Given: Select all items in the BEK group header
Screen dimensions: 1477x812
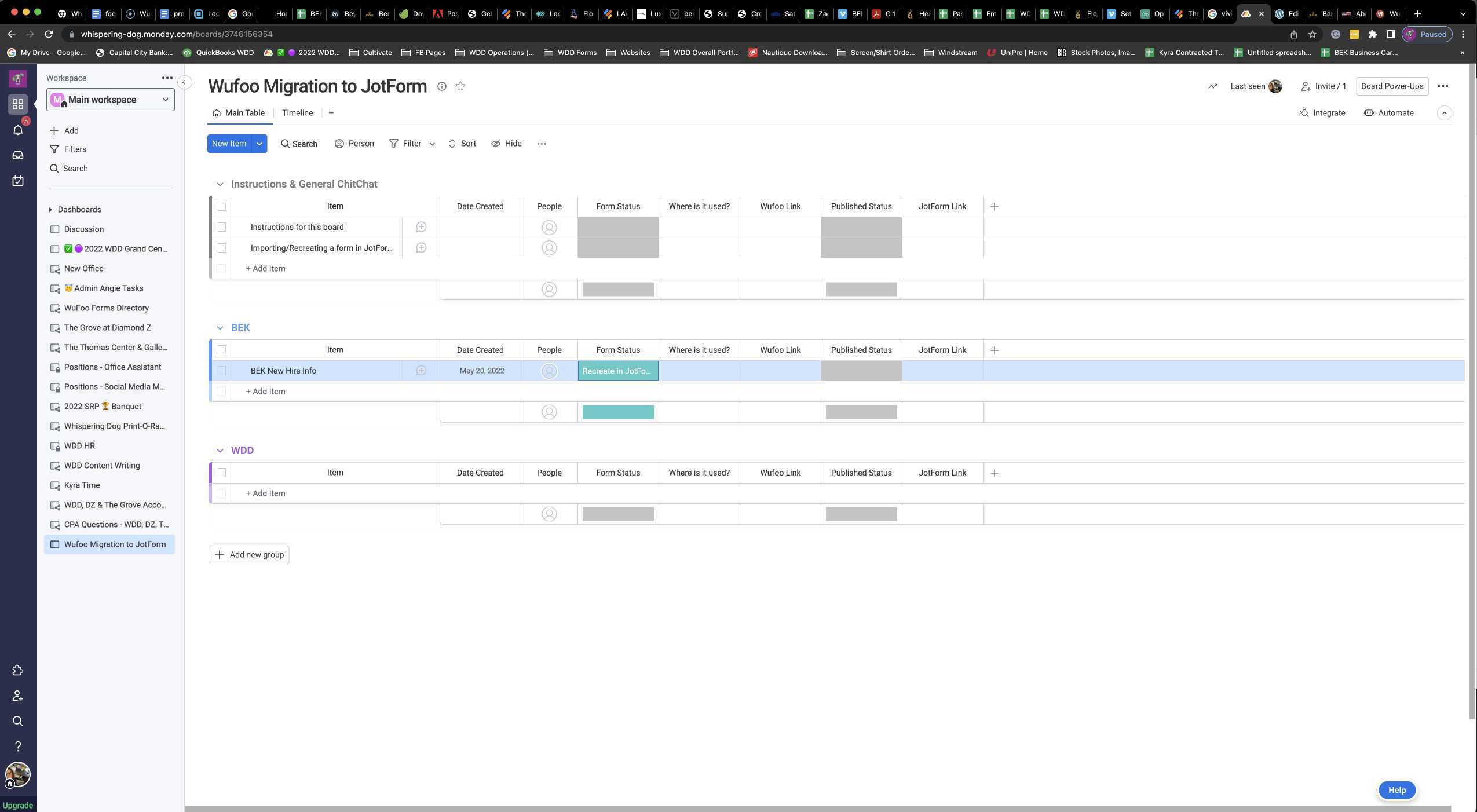Looking at the screenshot, I should click(x=222, y=350).
